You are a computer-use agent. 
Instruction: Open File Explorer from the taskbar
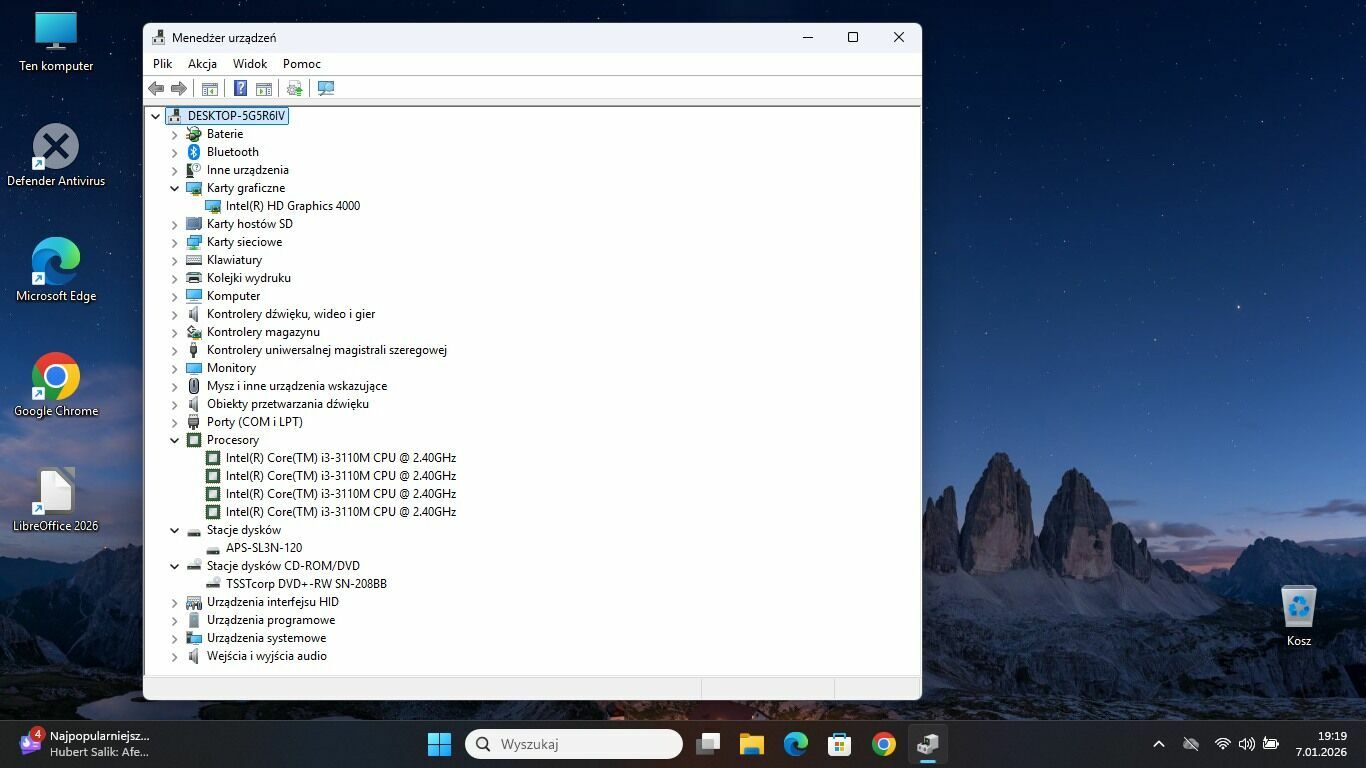(x=751, y=744)
